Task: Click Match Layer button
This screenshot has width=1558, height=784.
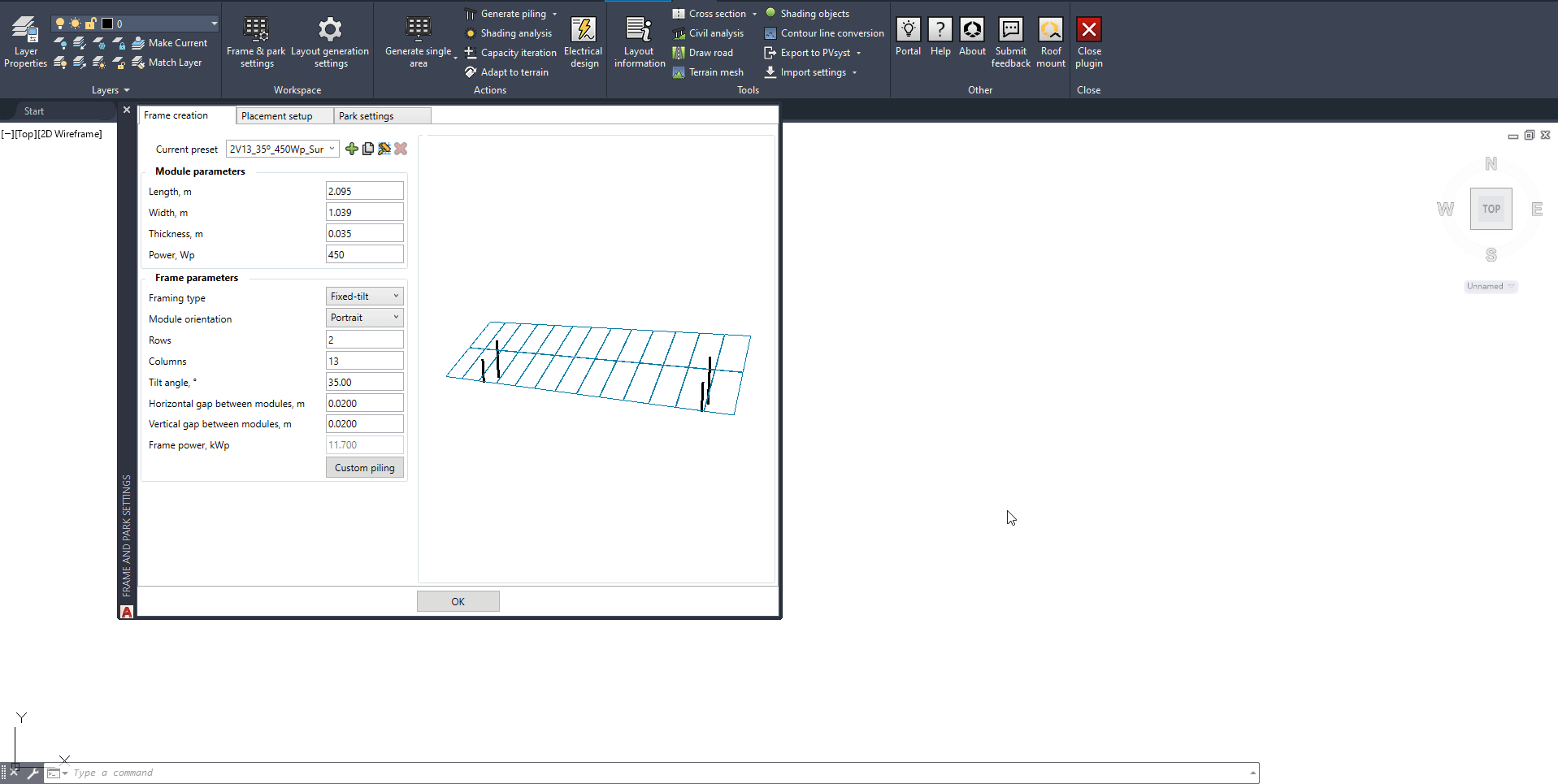Action: [167, 63]
